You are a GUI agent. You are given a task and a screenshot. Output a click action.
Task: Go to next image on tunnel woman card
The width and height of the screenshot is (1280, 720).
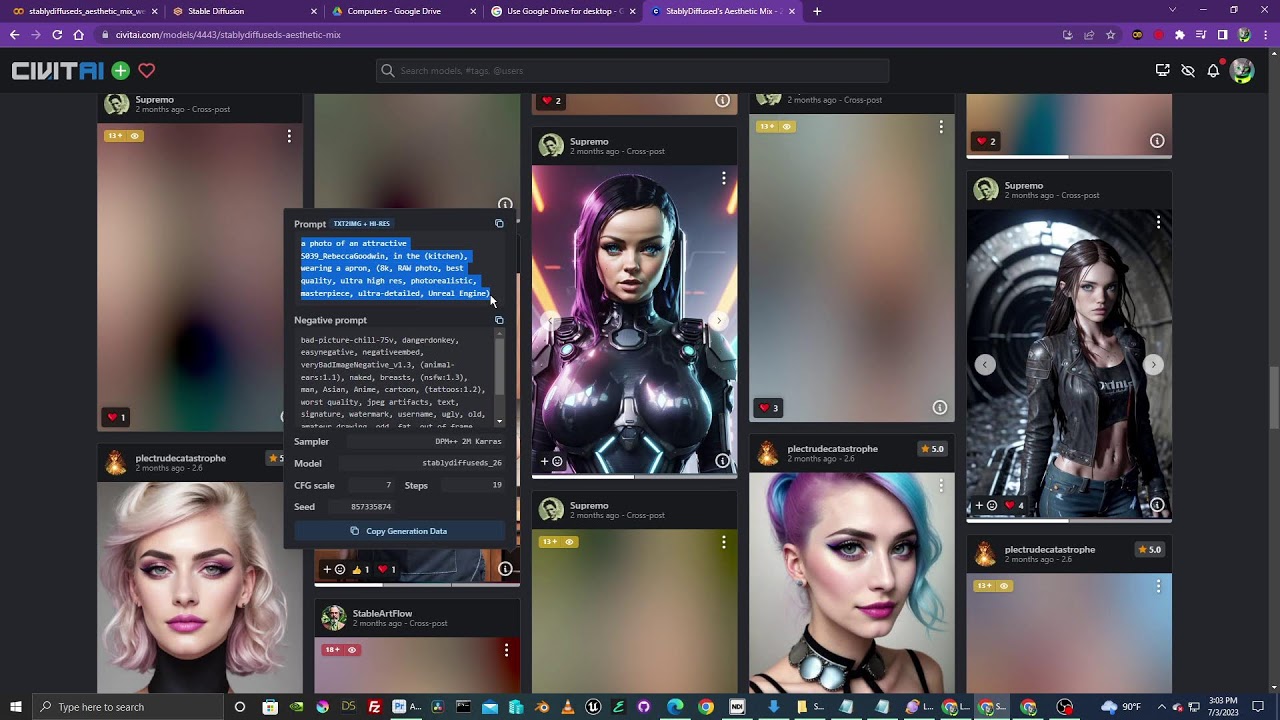point(1153,364)
